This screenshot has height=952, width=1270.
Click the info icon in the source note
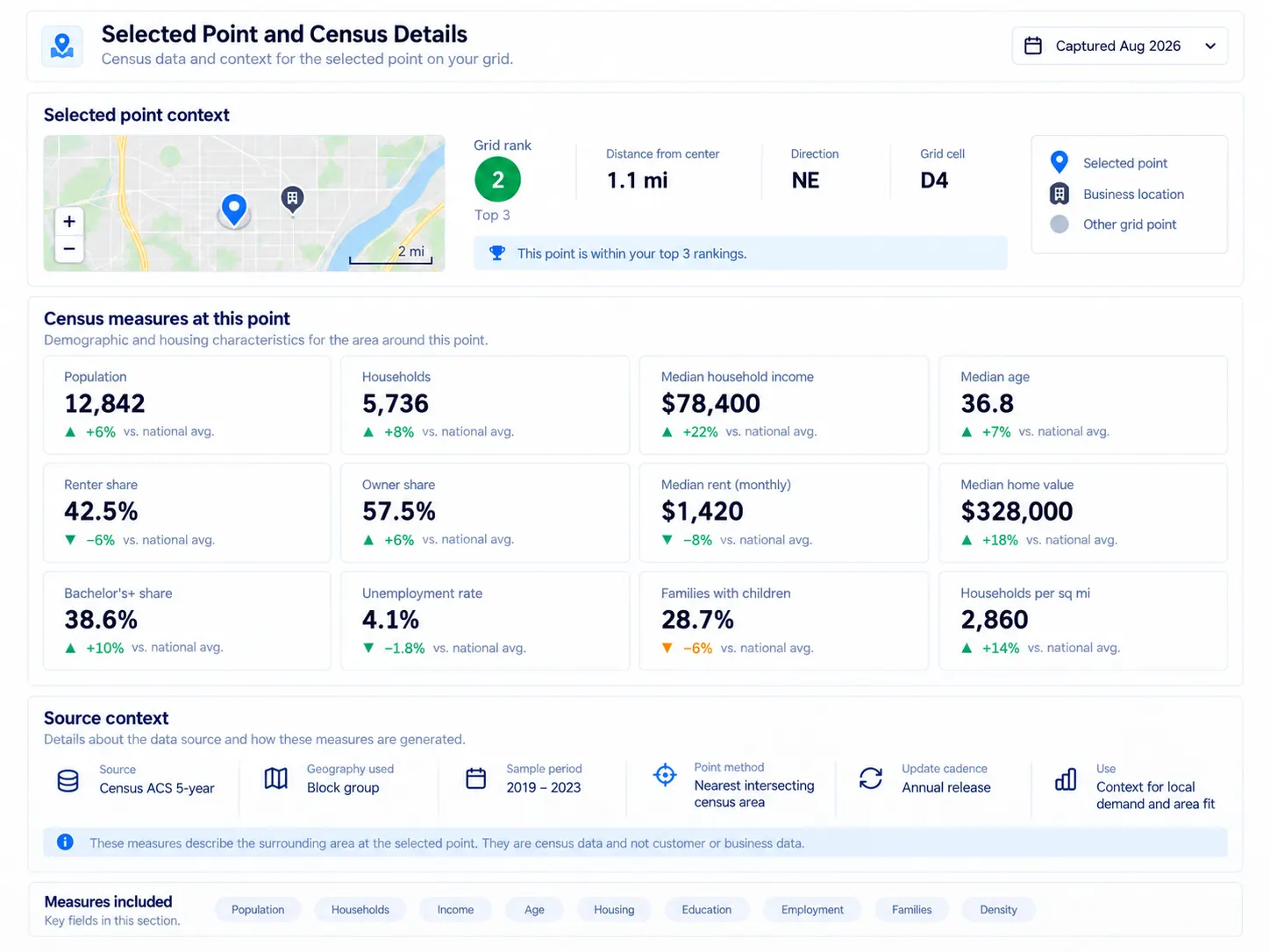(65, 842)
